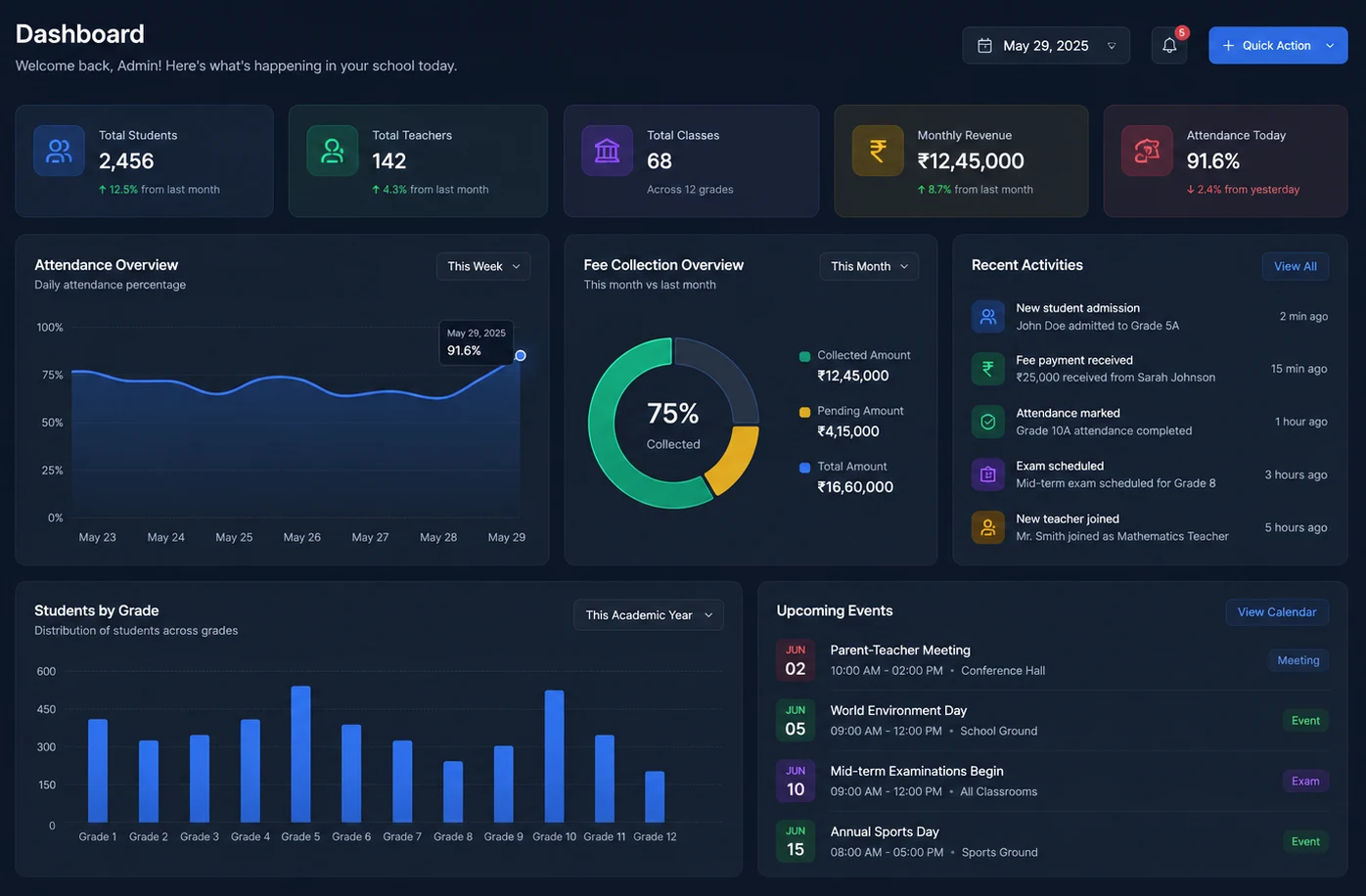Click the Grade 12 bar in chart
The height and width of the screenshot is (896, 1366).
(x=655, y=797)
